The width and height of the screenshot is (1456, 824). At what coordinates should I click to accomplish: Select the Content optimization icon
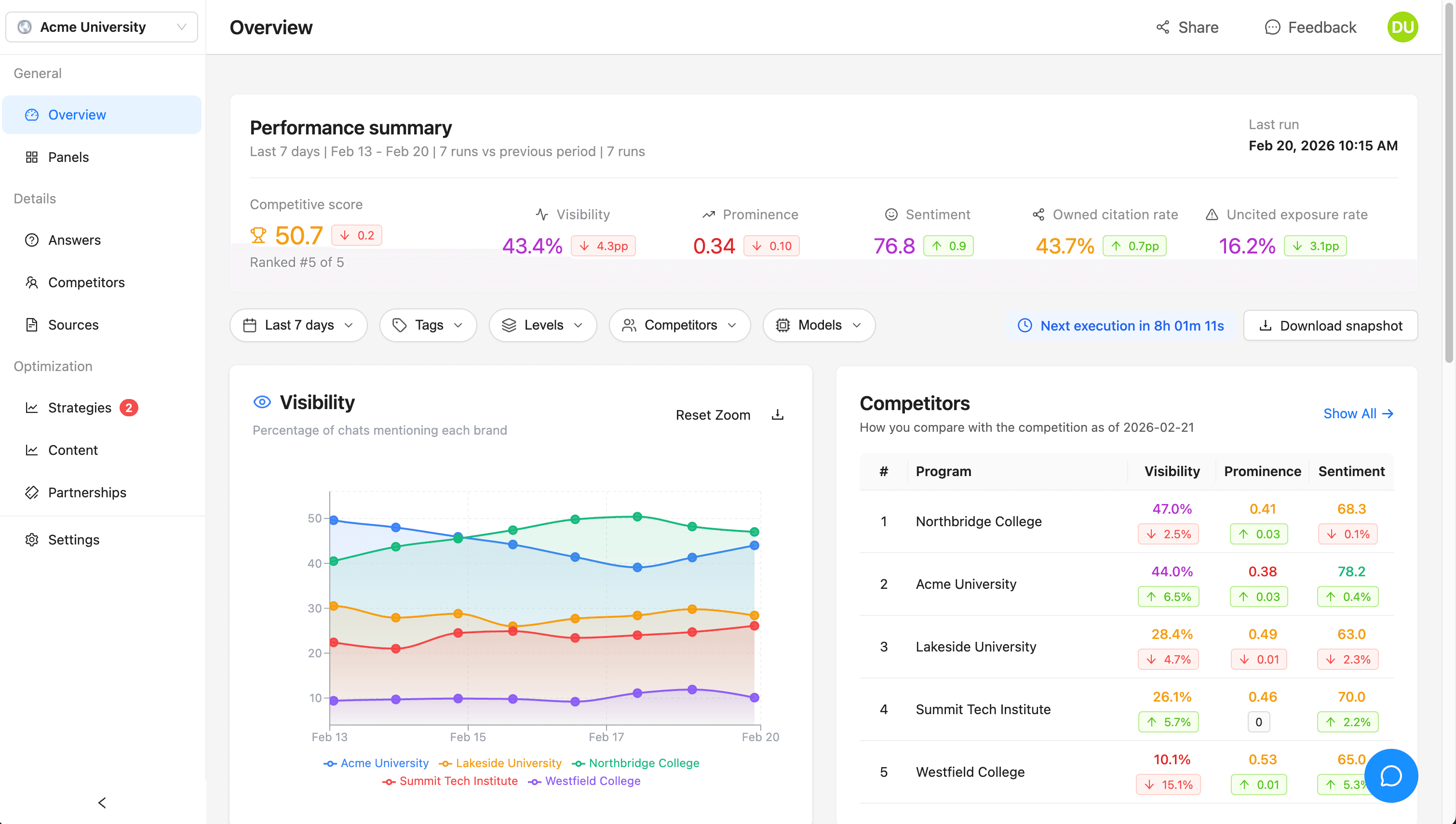32,450
